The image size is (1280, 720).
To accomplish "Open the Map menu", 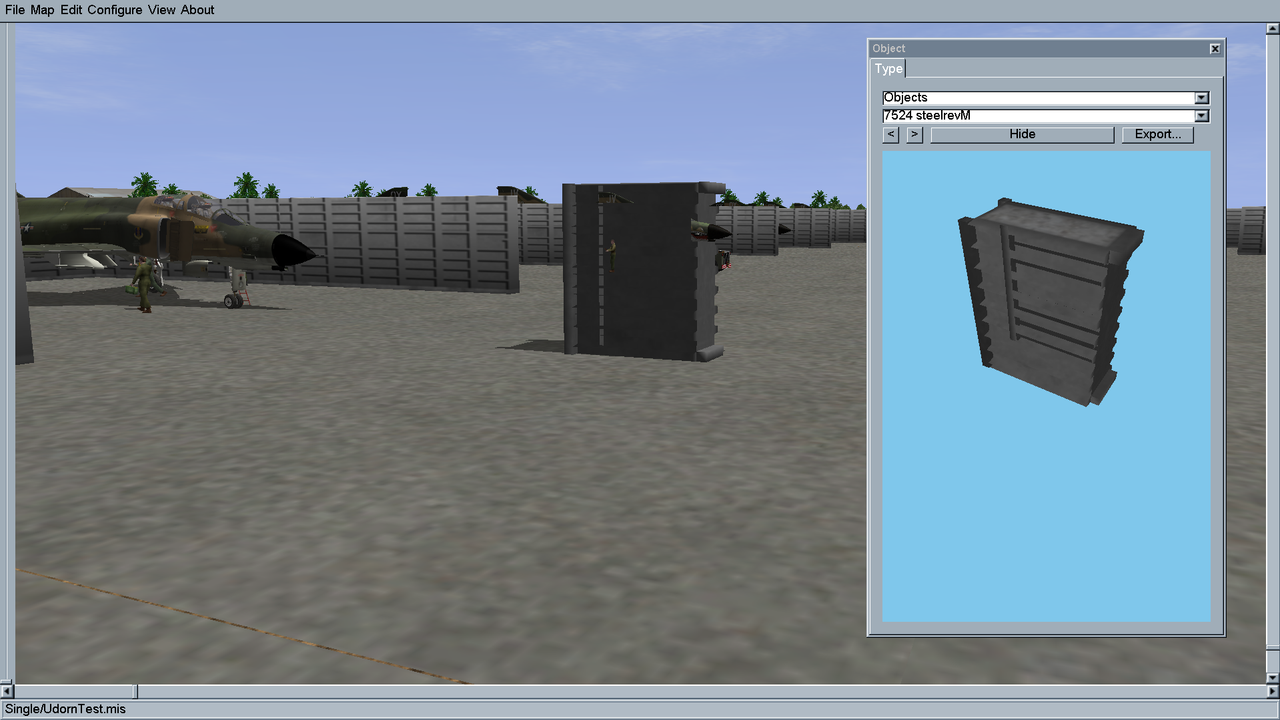I will tap(42, 10).
